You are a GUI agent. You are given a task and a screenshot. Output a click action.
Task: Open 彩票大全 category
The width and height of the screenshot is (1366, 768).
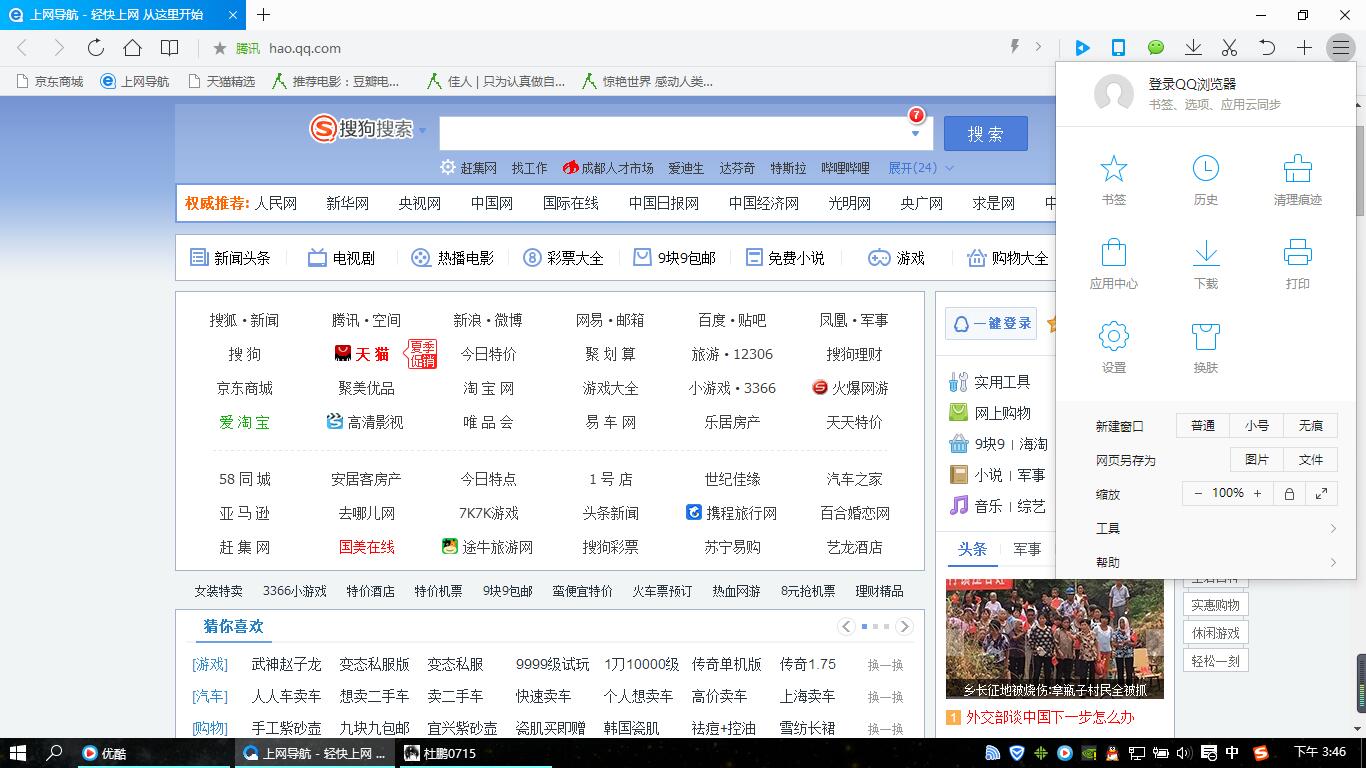[564, 258]
